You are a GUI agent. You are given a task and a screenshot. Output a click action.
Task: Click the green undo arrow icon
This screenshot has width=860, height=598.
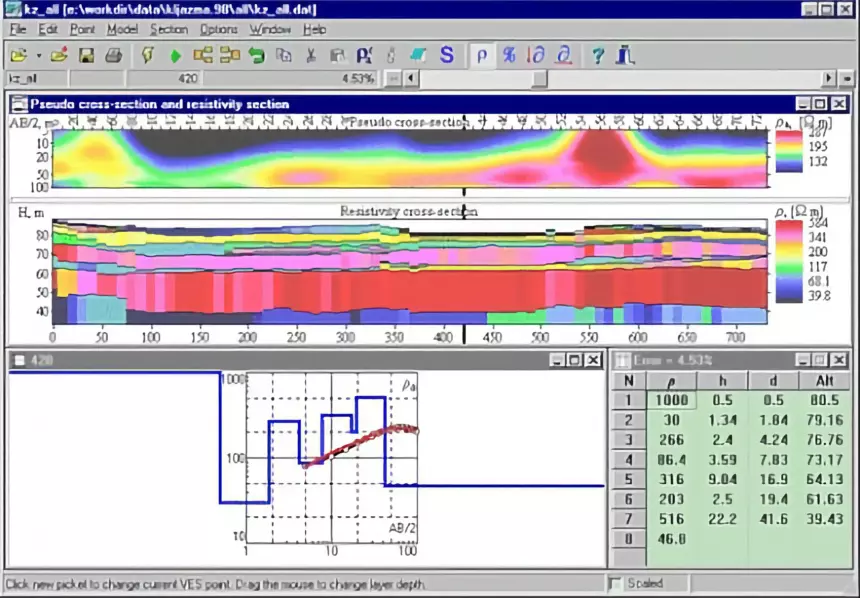(256, 55)
